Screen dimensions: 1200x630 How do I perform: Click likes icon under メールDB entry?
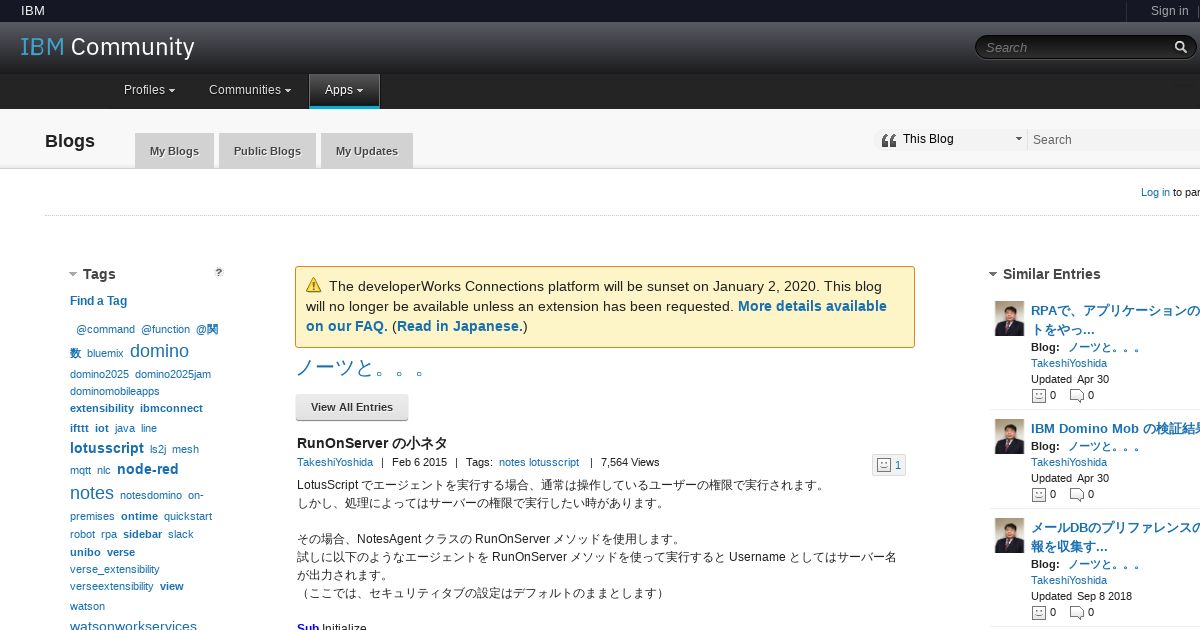coord(1038,612)
